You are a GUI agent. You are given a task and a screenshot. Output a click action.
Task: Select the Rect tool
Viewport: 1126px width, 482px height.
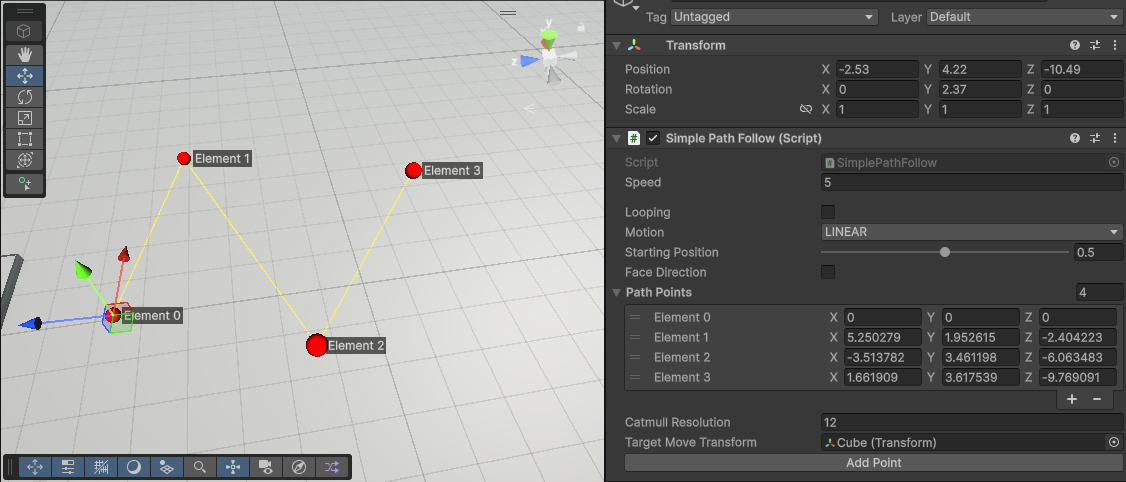click(24, 139)
